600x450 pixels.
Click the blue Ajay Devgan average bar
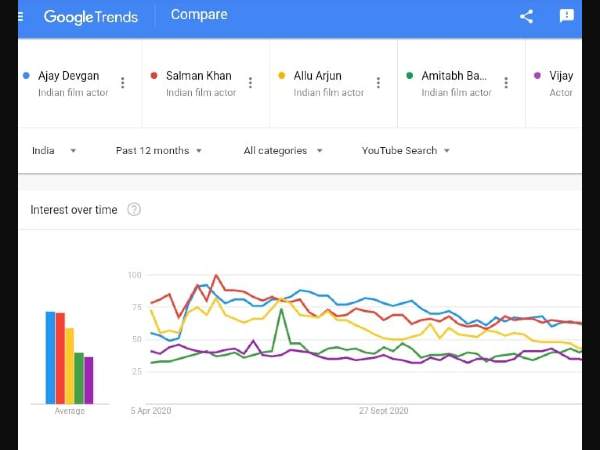(x=51, y=358)
